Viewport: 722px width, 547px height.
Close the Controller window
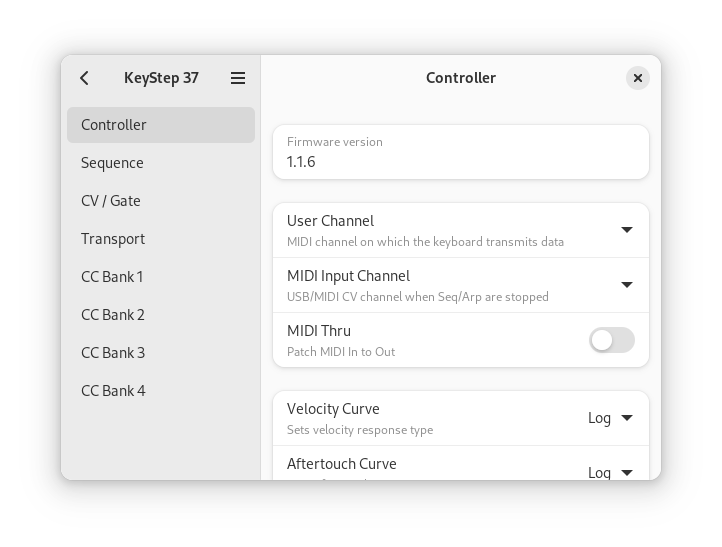(638, 78)
